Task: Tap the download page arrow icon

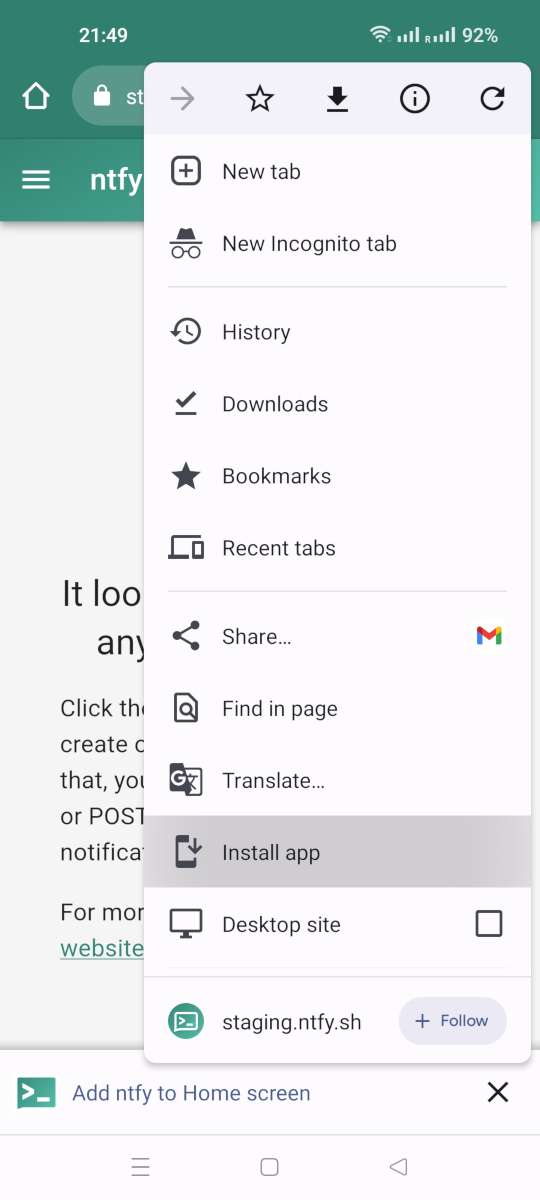Action: [x=337, y=99]
